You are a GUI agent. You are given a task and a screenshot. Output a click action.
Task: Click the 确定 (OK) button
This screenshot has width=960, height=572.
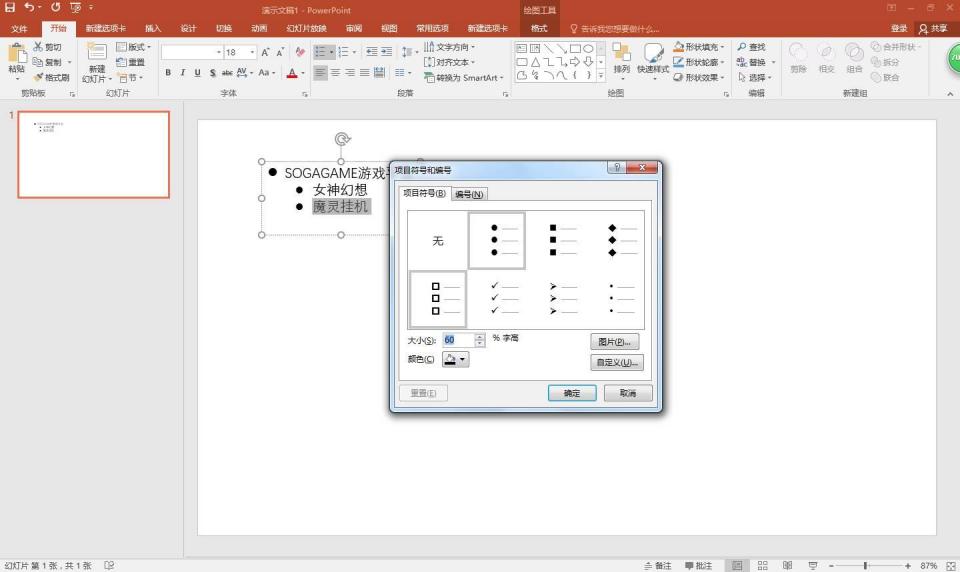pos(572,393)
